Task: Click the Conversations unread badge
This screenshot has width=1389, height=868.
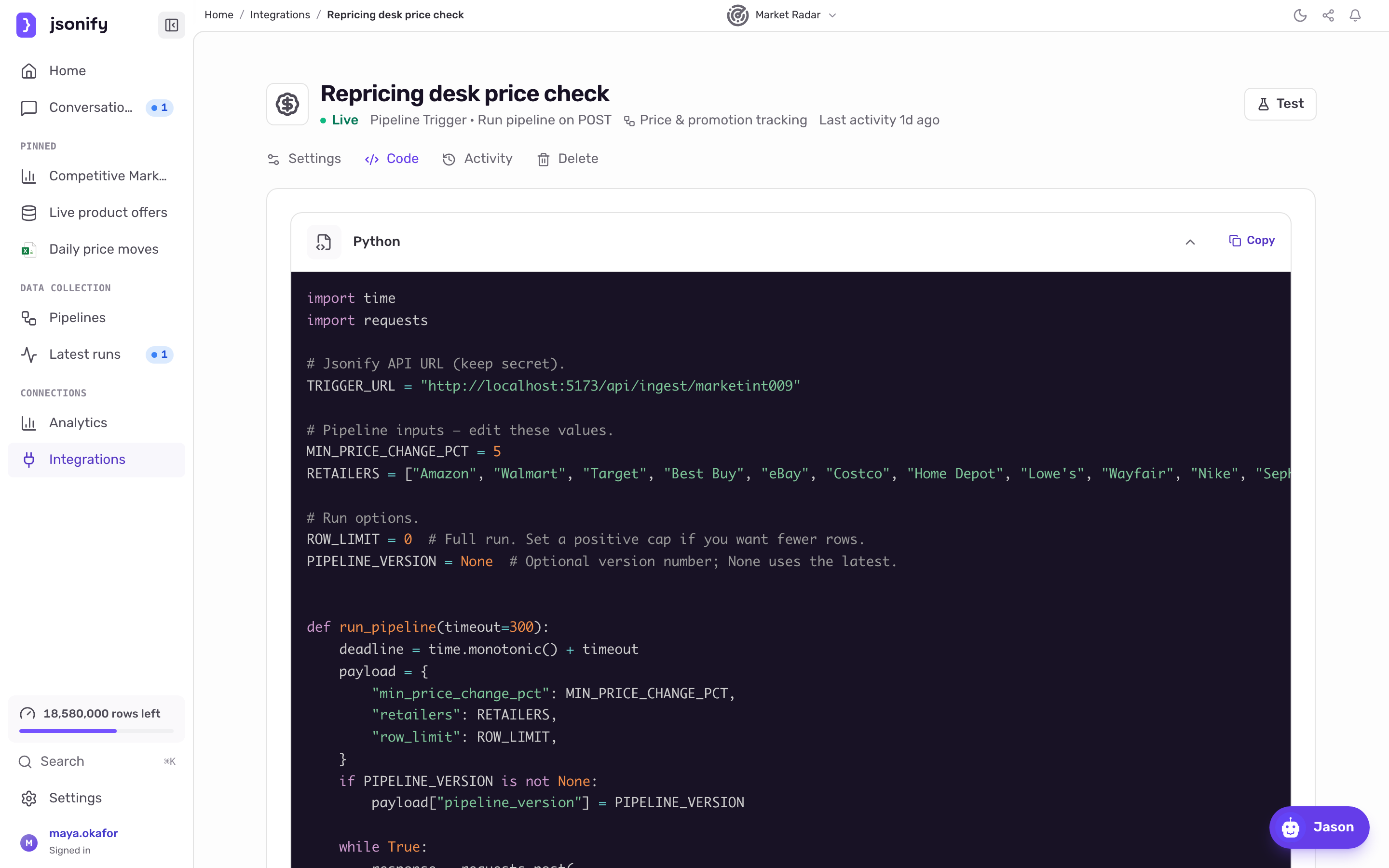Action: tap(159, 108)
